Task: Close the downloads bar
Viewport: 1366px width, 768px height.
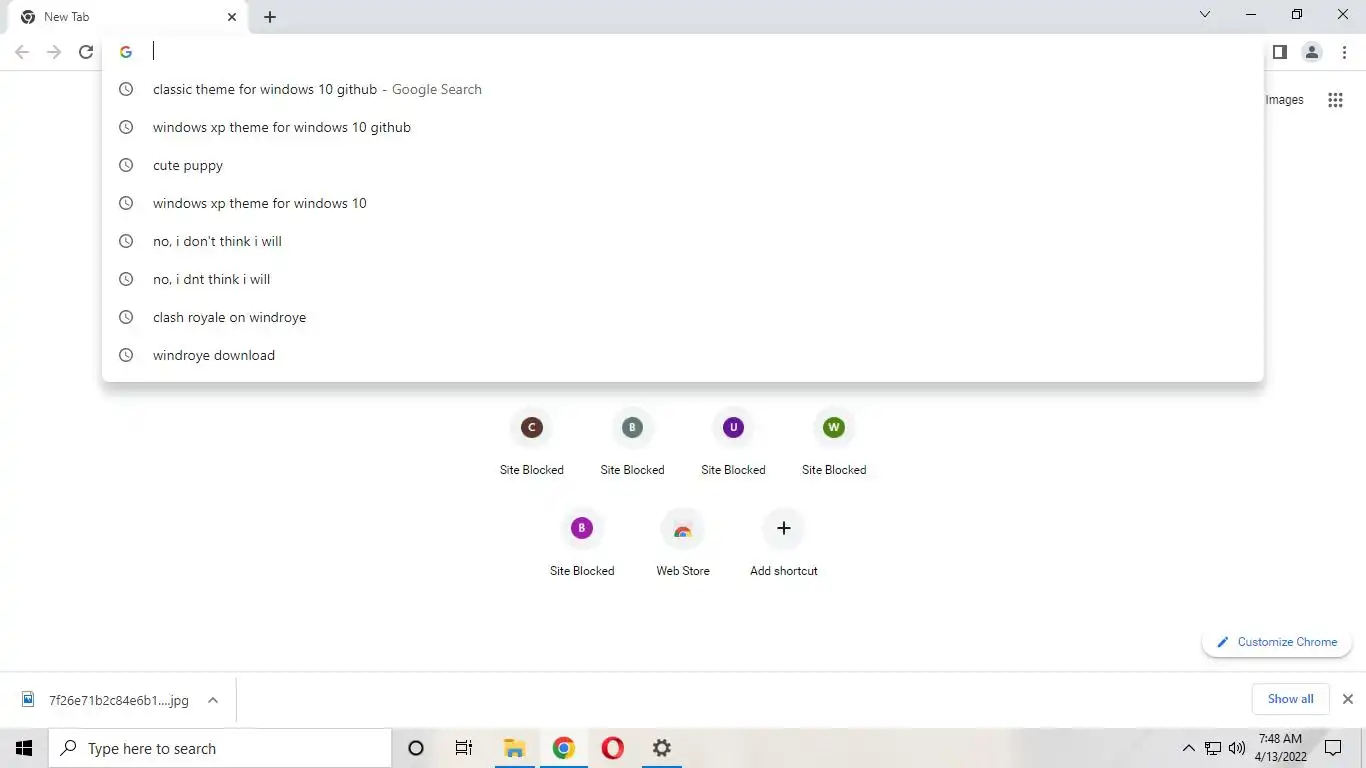Action: coord(1348,699)
